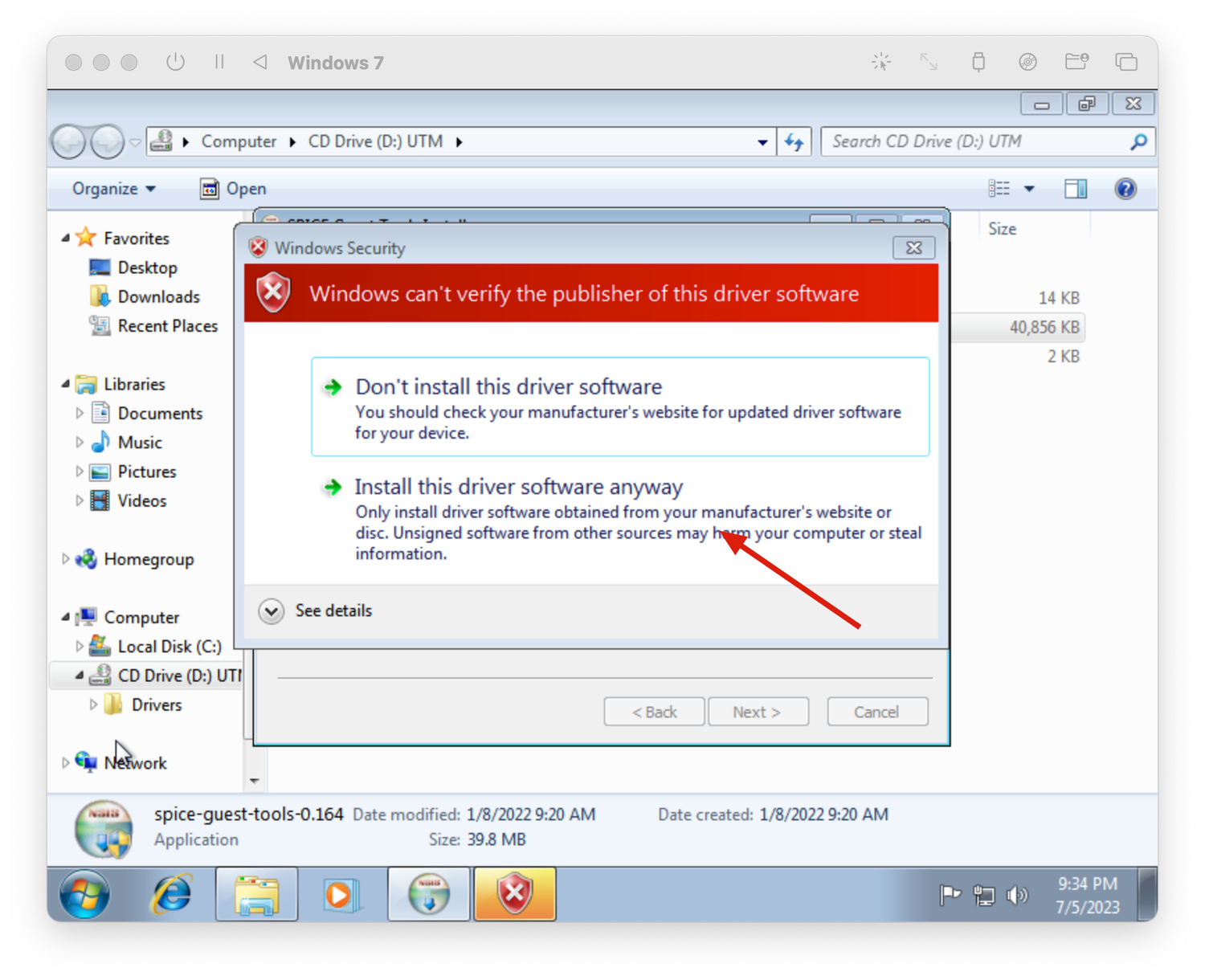Image resolution: width=1205 pixels, height=980 pixels.
Task: Click the change view icon in toolbar
Action: point(999,189)
